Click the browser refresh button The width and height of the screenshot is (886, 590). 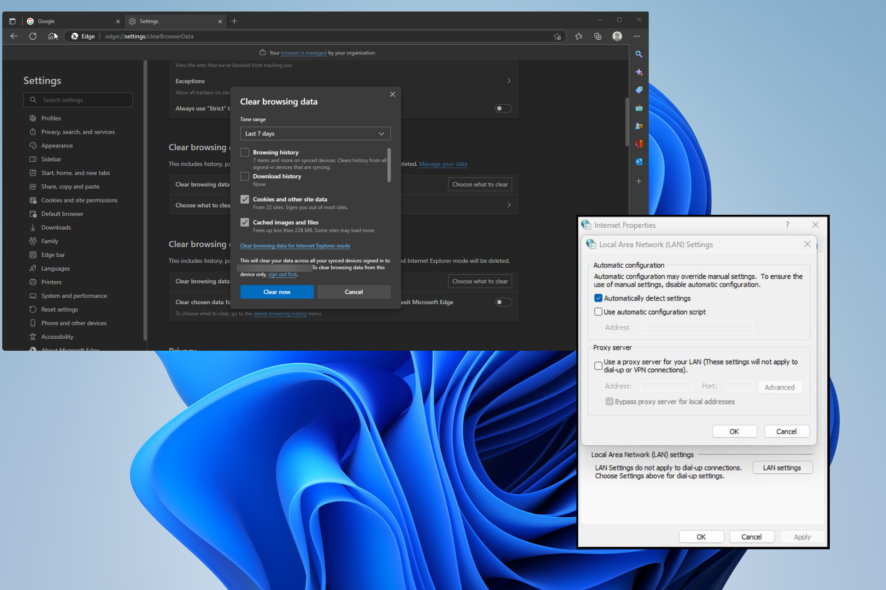pos(32,36)
